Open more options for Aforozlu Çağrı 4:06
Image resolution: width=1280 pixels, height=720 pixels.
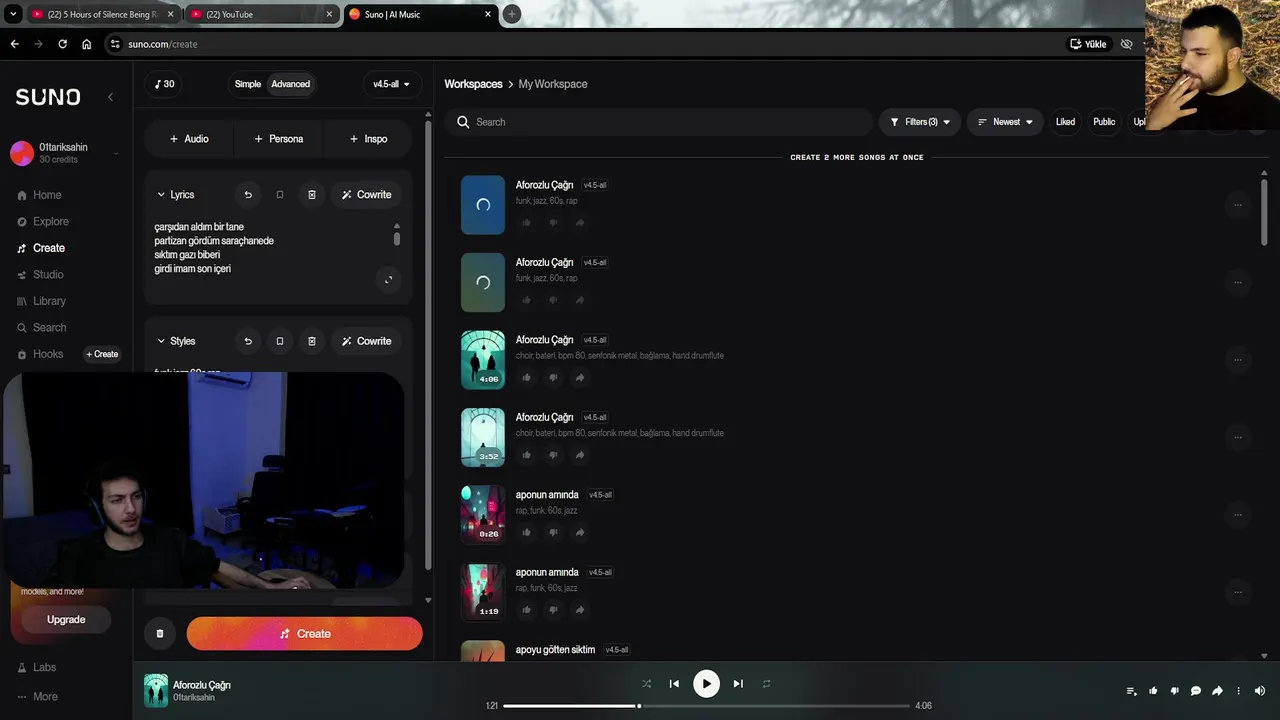pos(1237,360)
